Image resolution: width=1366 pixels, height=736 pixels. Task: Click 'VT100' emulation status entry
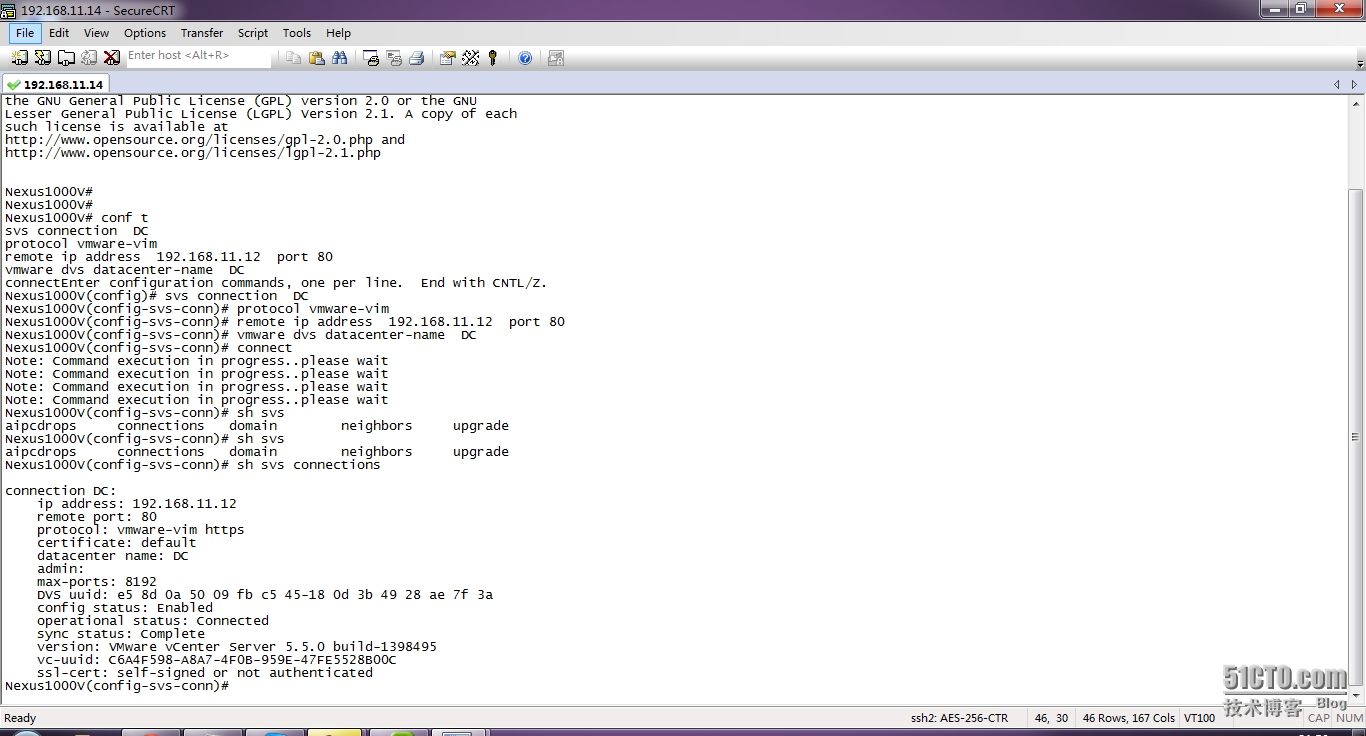pyautogui.click(x=1200, y=718)
